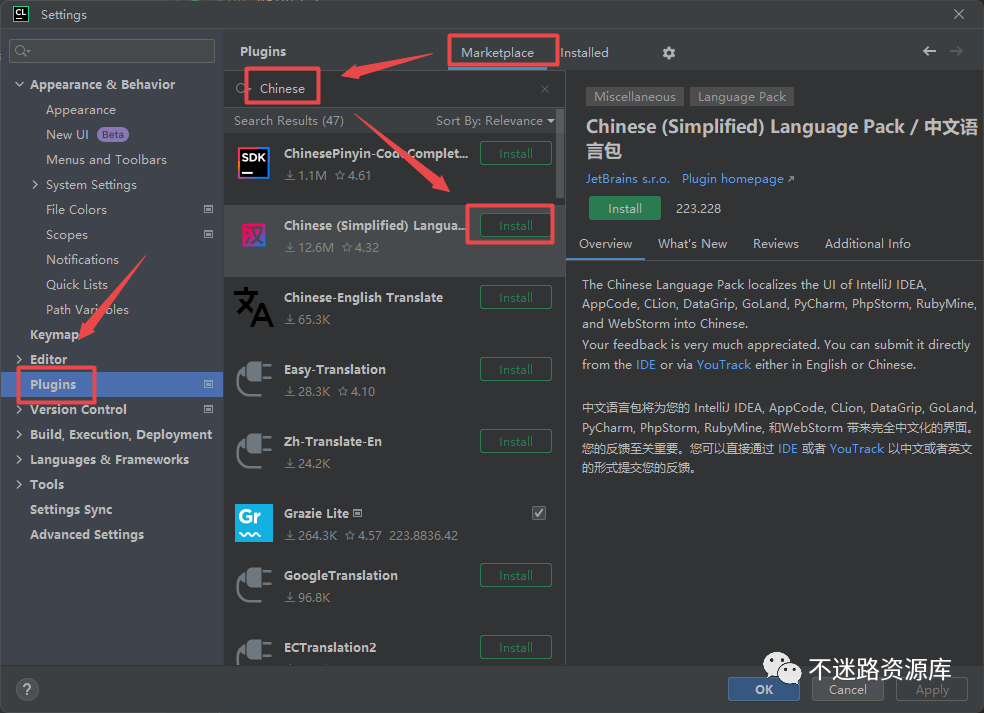Screen dimensions: 984x713
Task: Install the ECTranslation2 plugin
Action: [516, 647]
